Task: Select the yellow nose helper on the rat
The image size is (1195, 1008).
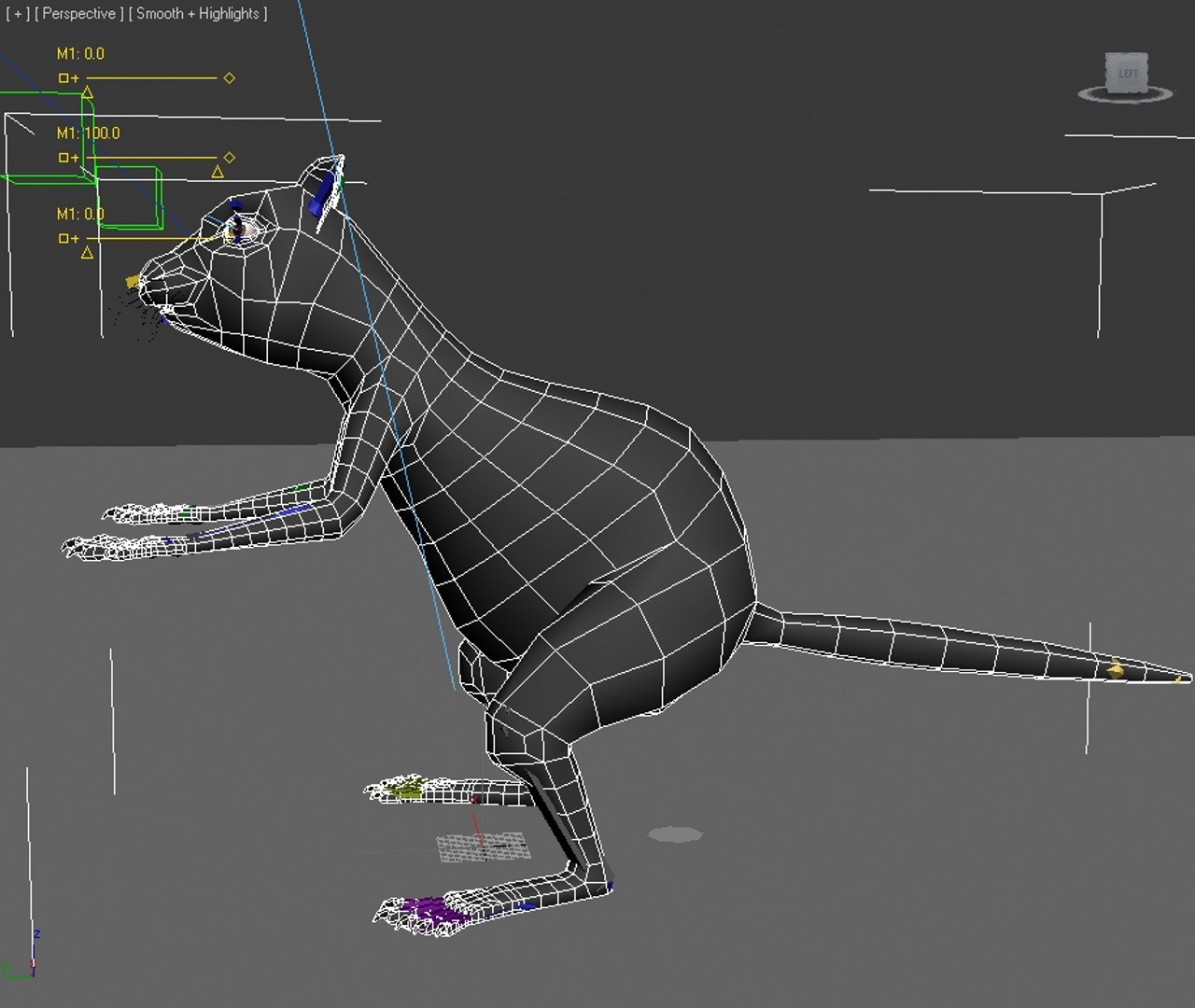Action: coord(134,280)
